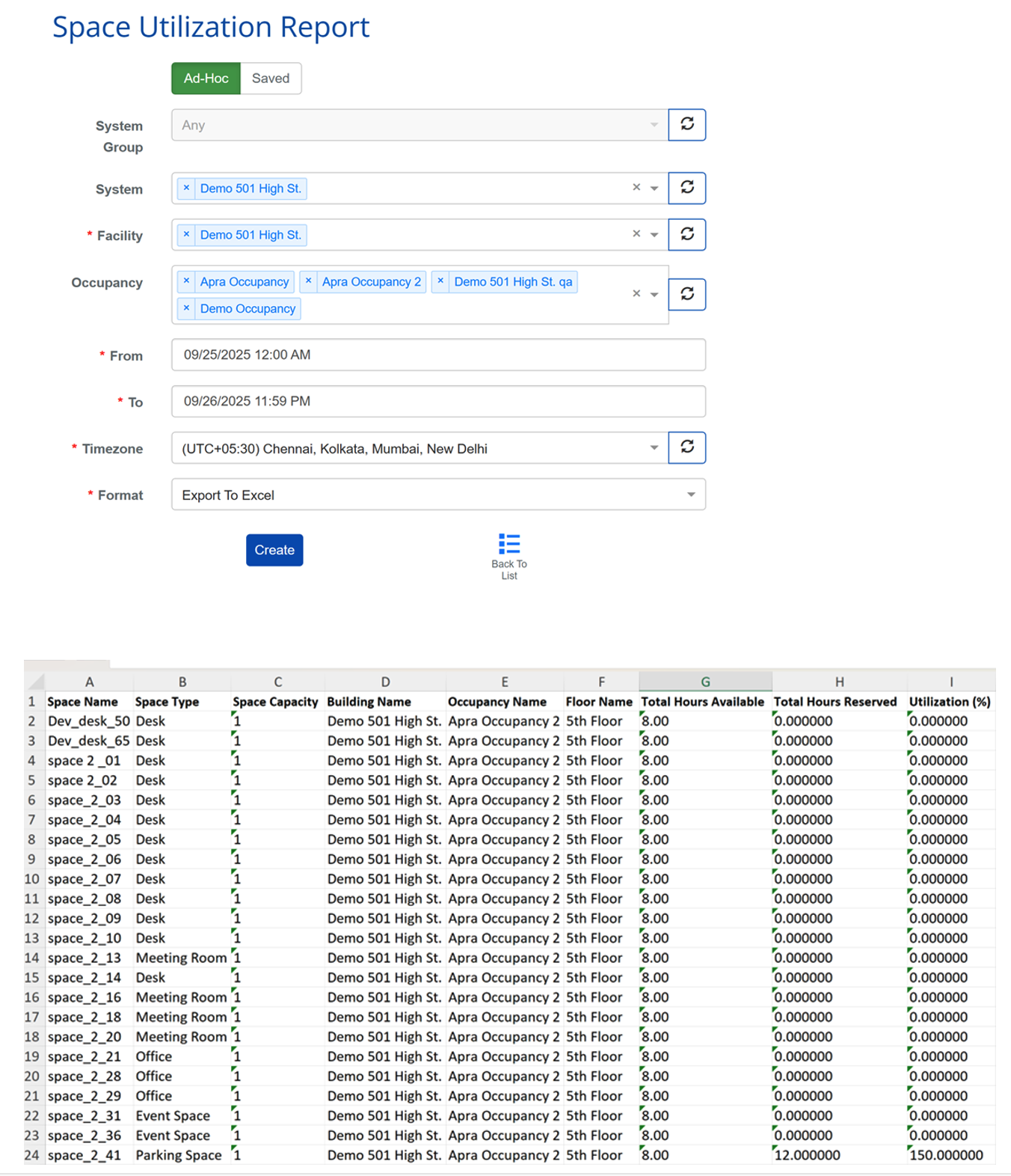Select Meeting Room cell for space_2_20

point(181,1037)
